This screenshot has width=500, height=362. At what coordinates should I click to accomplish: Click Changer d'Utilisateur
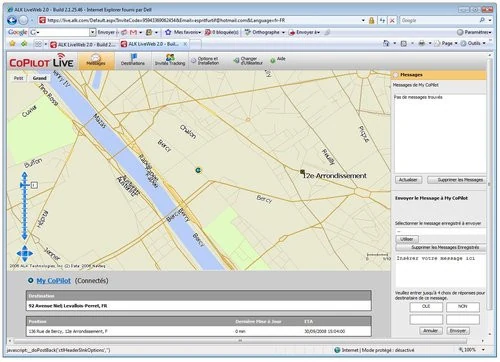point(248,61)
